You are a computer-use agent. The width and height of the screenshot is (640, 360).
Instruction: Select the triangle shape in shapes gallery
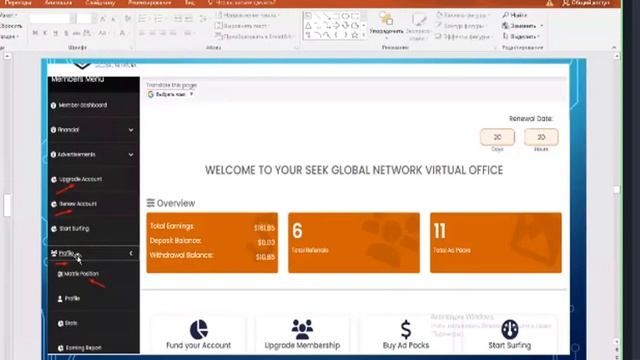point(308,26)
